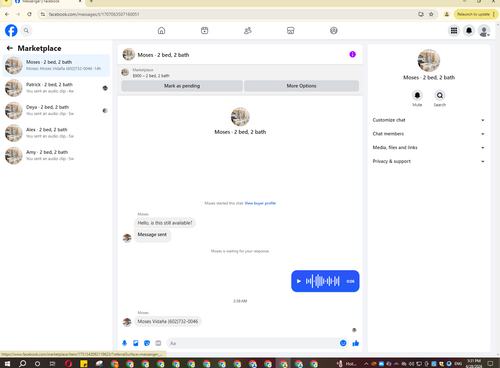This screenshot has height=368, width=500.
Task: Open the Facebook logo home link
Action: pyautogui.click(x=11, y=31)
